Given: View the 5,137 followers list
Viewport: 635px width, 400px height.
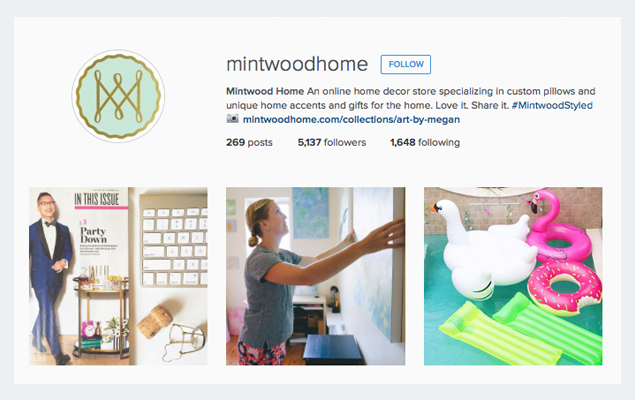Looking at the screenshot, I should pyautogui.click(x=332, y=143).
